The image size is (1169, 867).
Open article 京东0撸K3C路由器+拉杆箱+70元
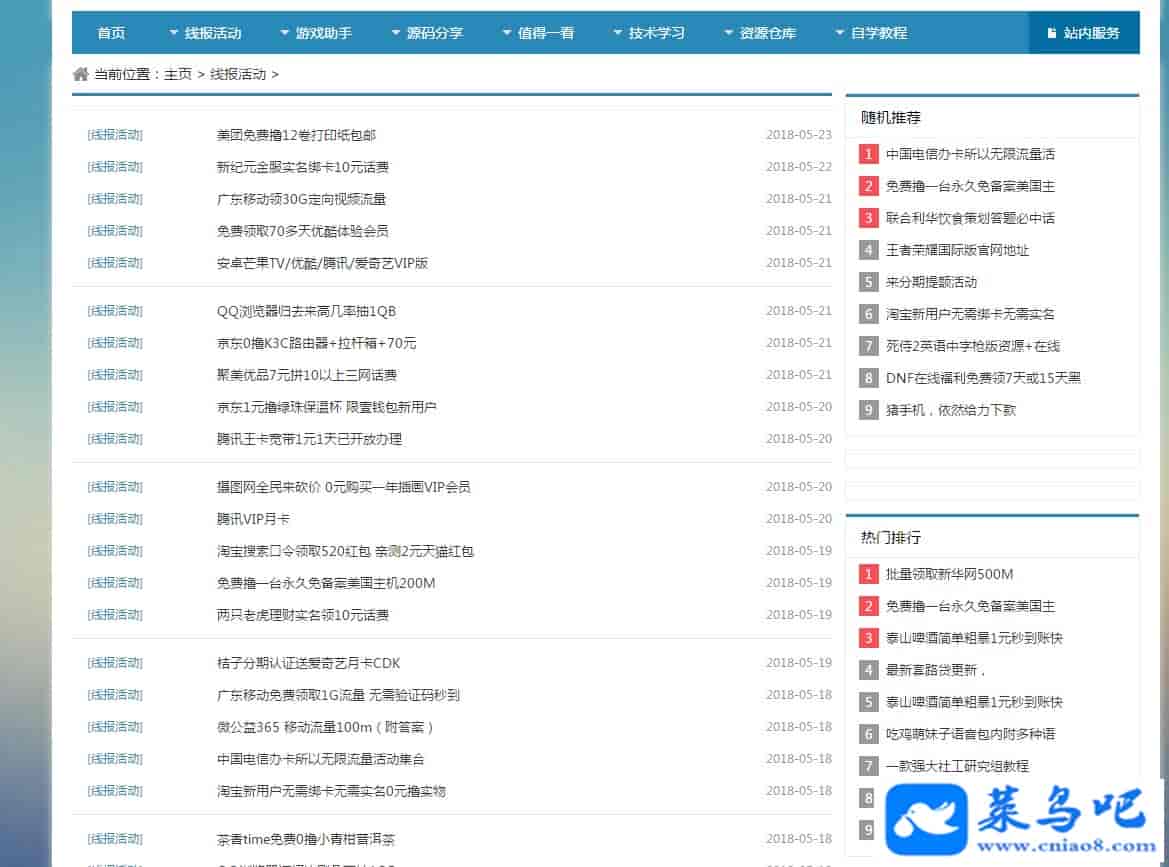pyautogui.click(x=317, y=343)
